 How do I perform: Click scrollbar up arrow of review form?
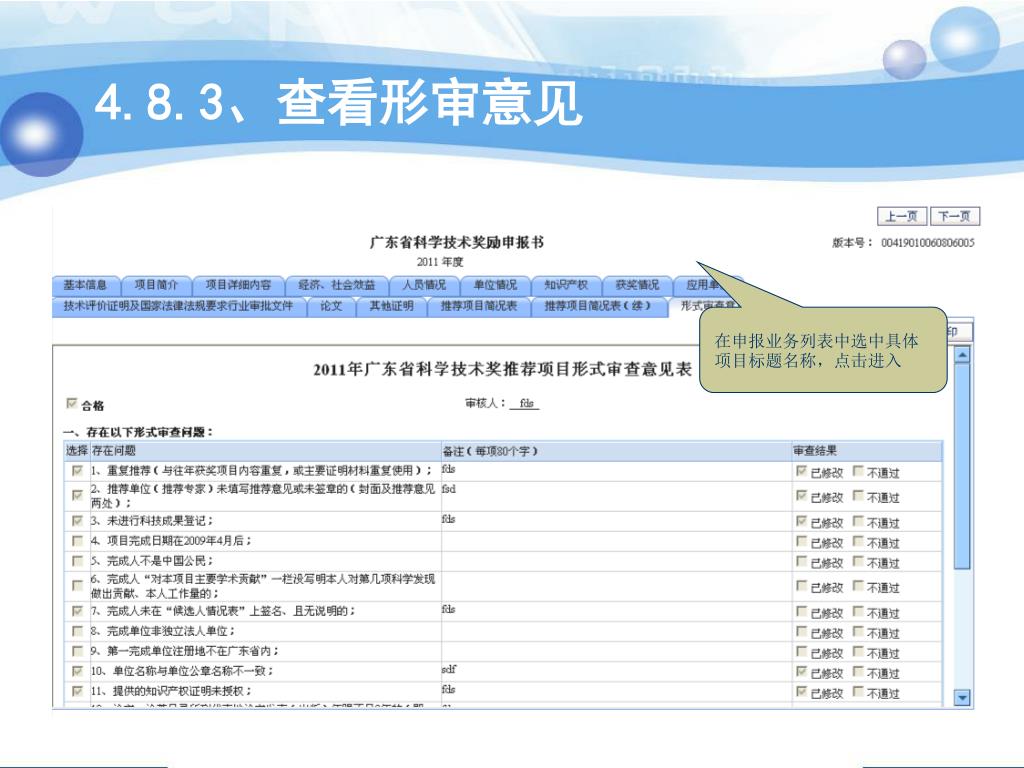(x=962, y=355)
